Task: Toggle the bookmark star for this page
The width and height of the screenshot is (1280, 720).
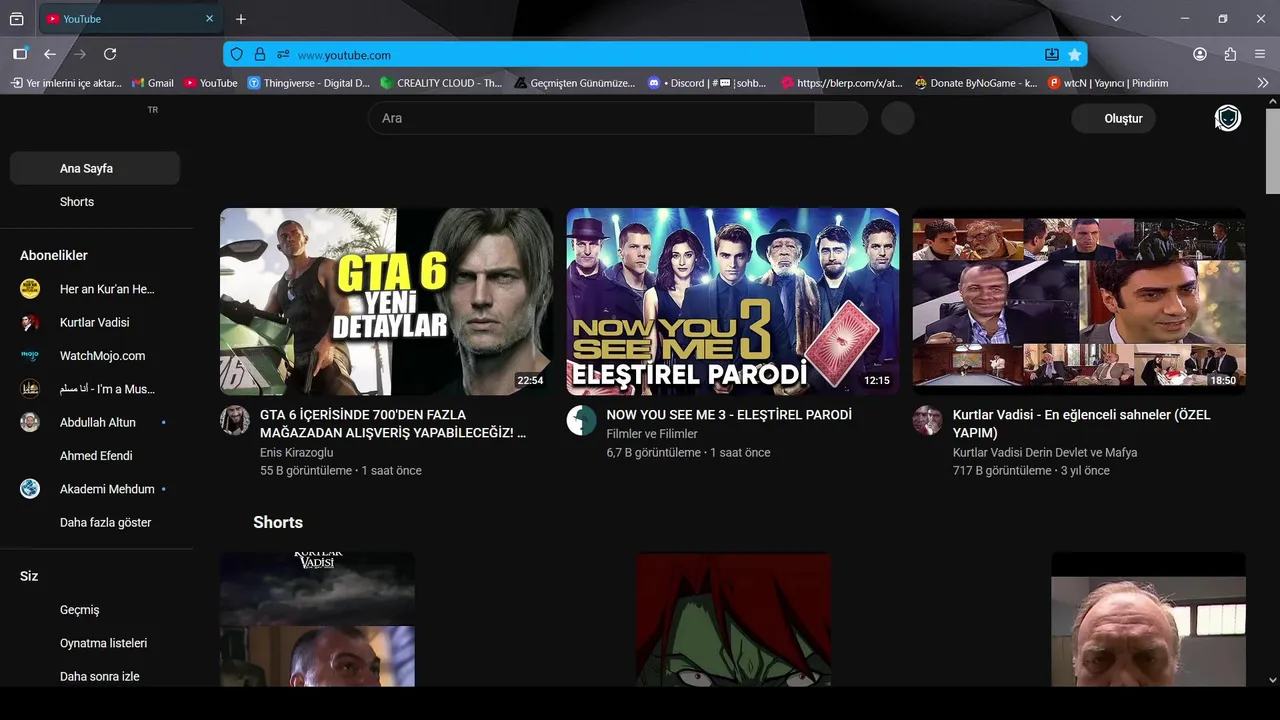Action: tap(1075, 55)
